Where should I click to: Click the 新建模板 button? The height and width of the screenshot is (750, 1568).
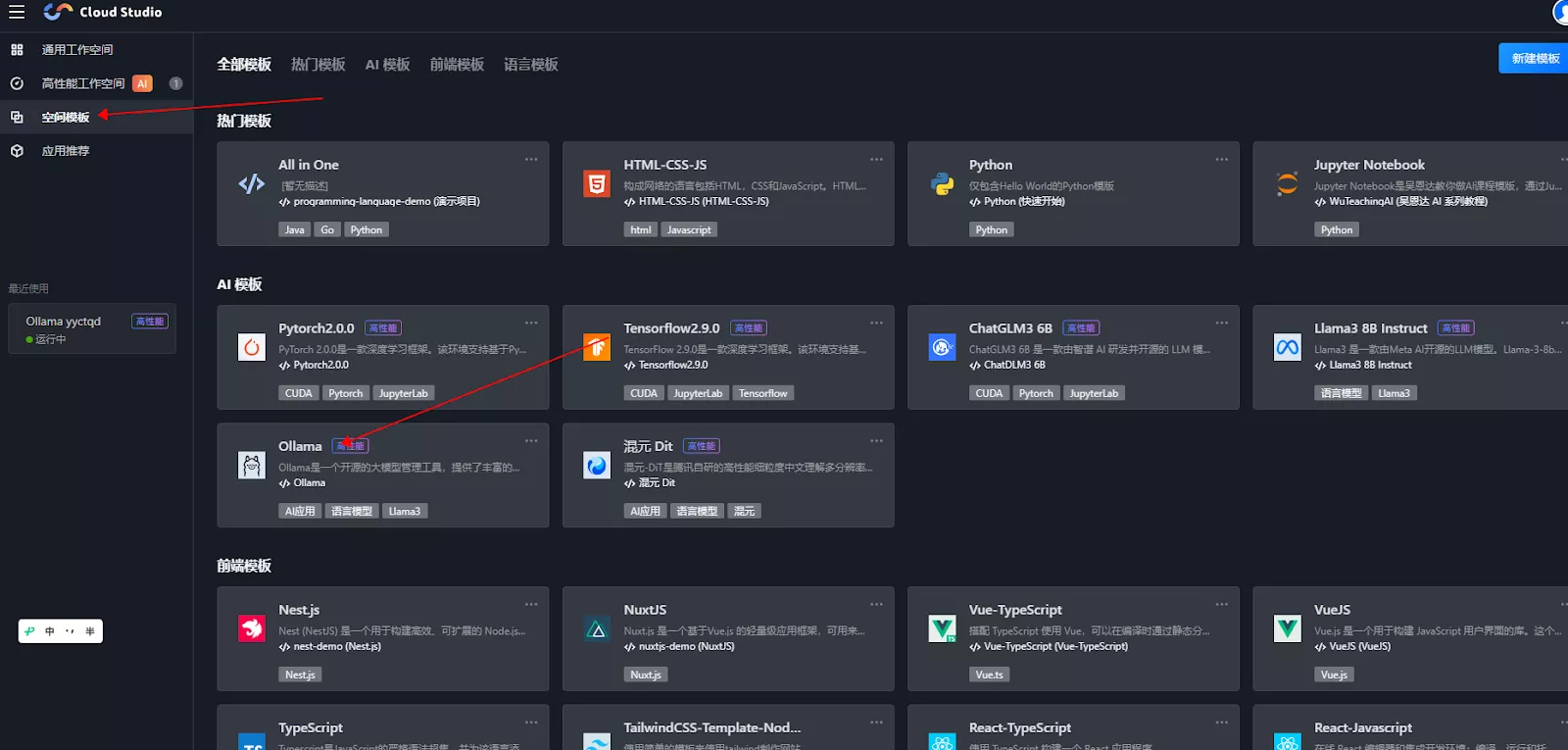pos(1534,58)
